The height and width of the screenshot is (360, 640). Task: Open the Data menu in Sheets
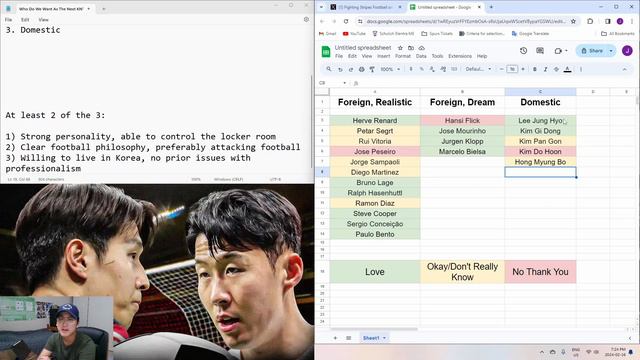click(421, 56)
